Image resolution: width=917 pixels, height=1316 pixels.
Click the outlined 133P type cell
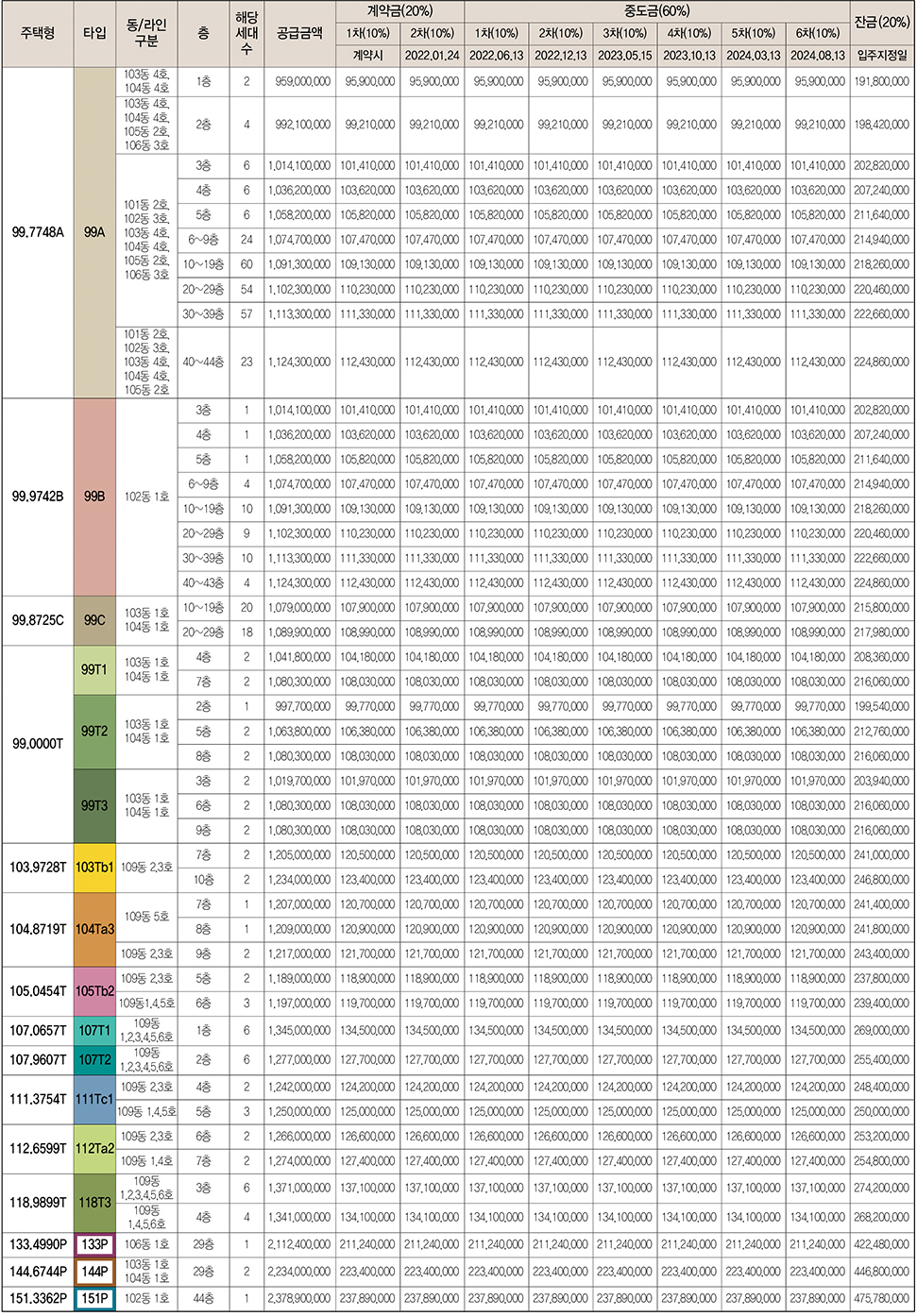coord(94,1245)
